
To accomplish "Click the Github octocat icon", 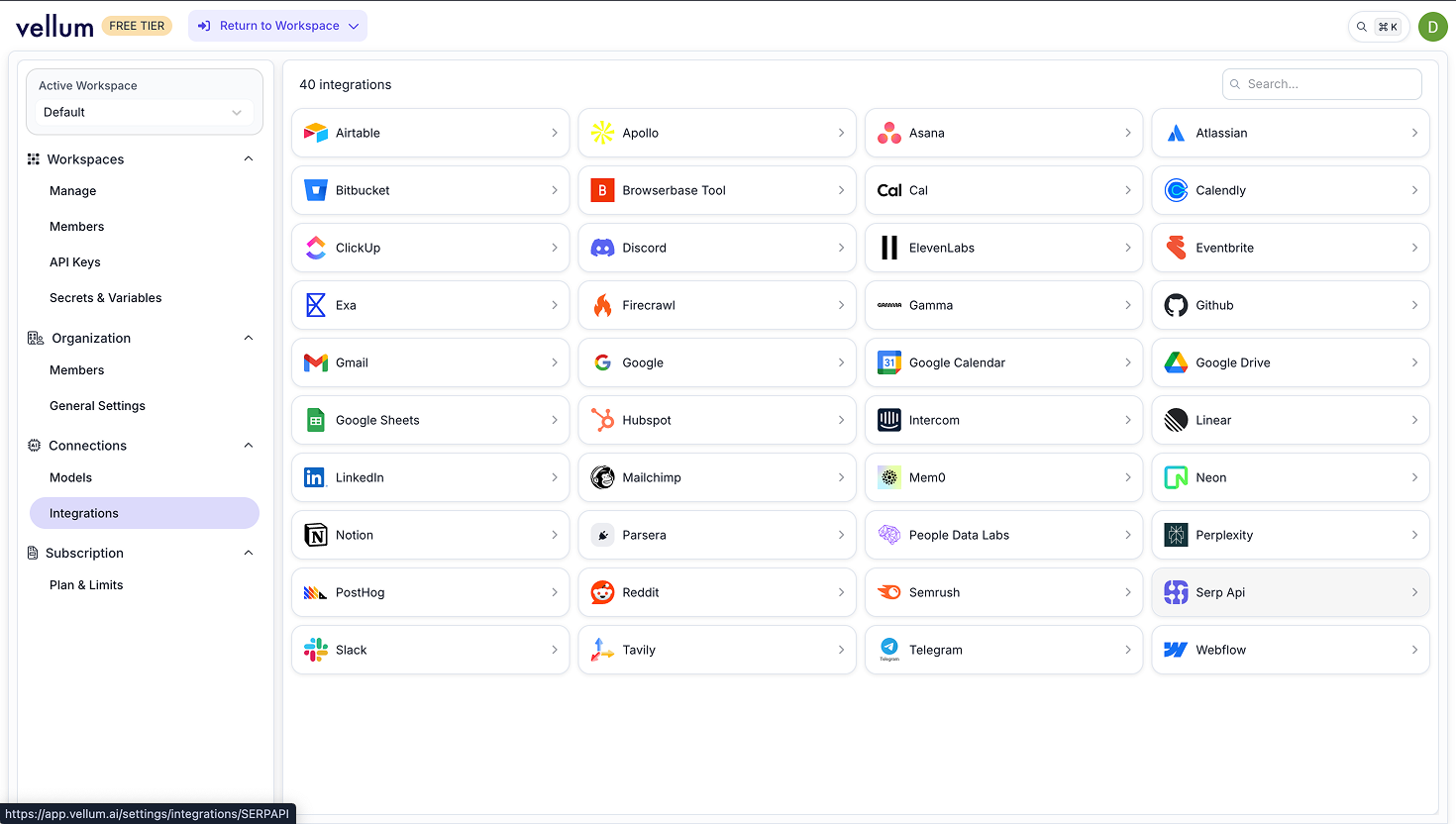I will coord(1176,305).
